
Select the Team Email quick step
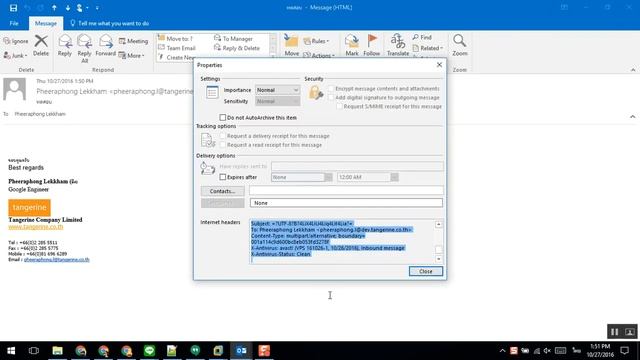pyautogui.click(x=177, y=48)
